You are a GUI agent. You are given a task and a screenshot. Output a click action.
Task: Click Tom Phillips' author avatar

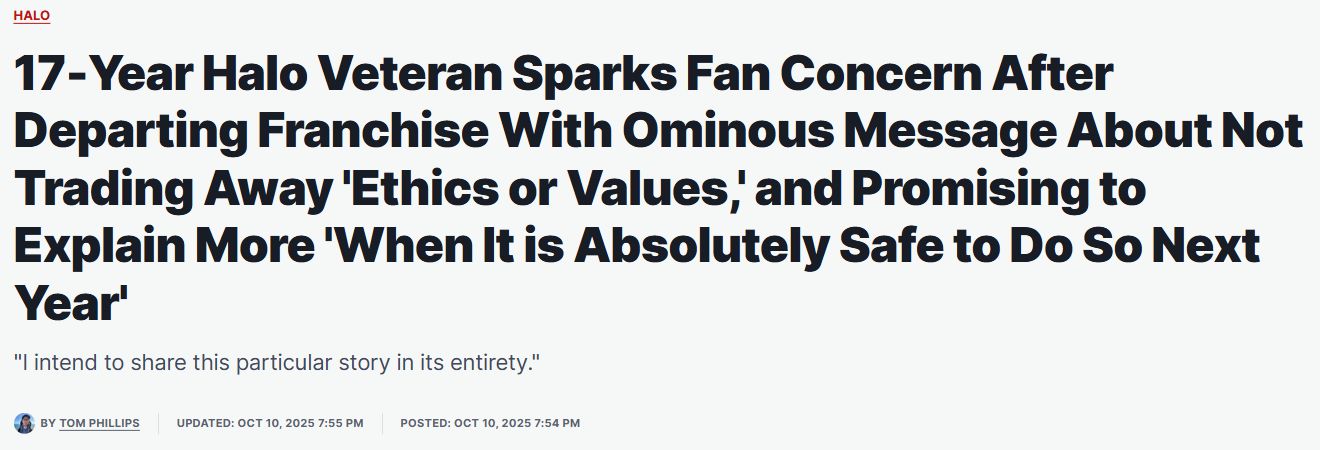[x=24, y=423]
